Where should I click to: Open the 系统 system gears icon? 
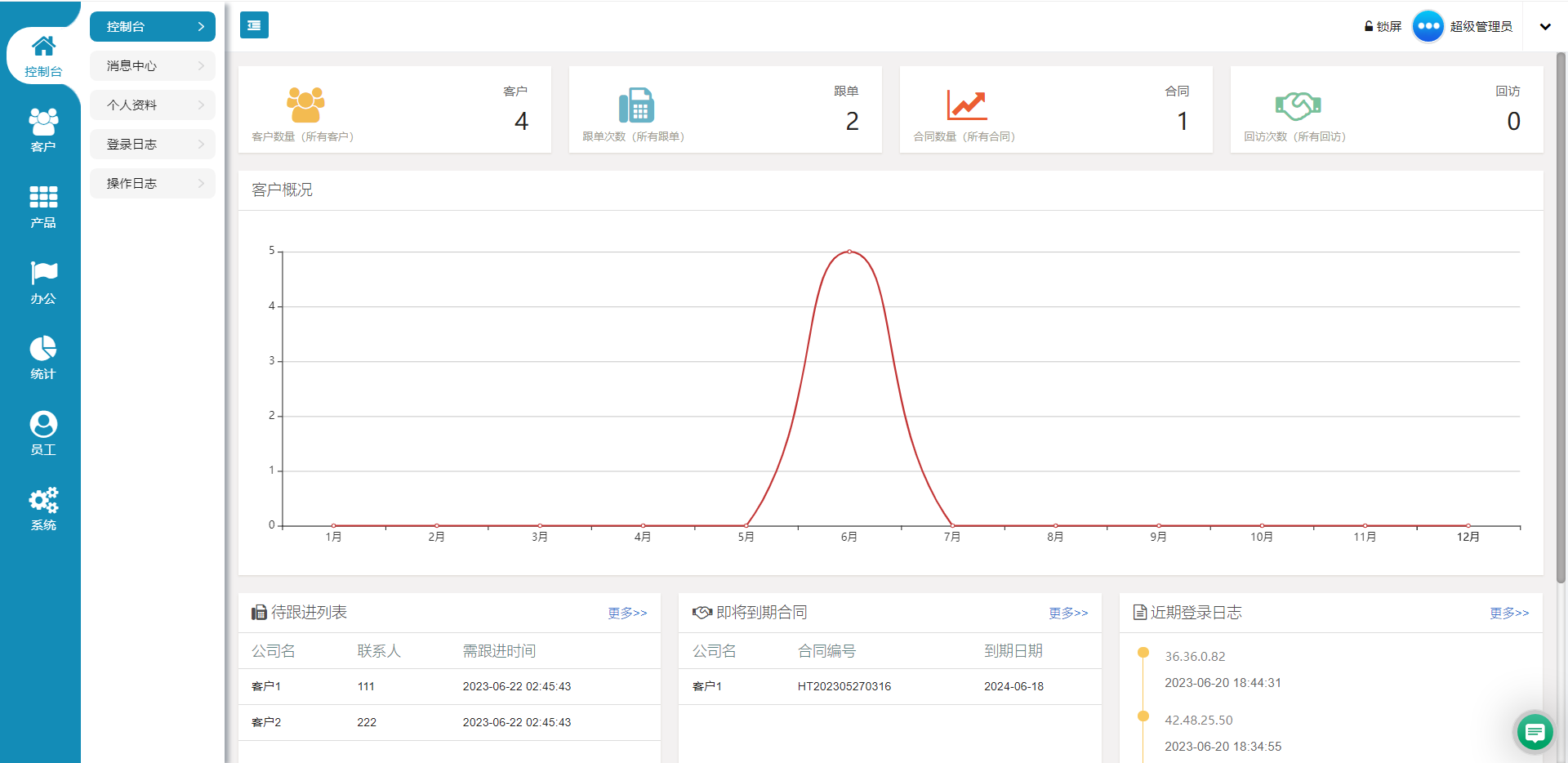click(43, 500)
